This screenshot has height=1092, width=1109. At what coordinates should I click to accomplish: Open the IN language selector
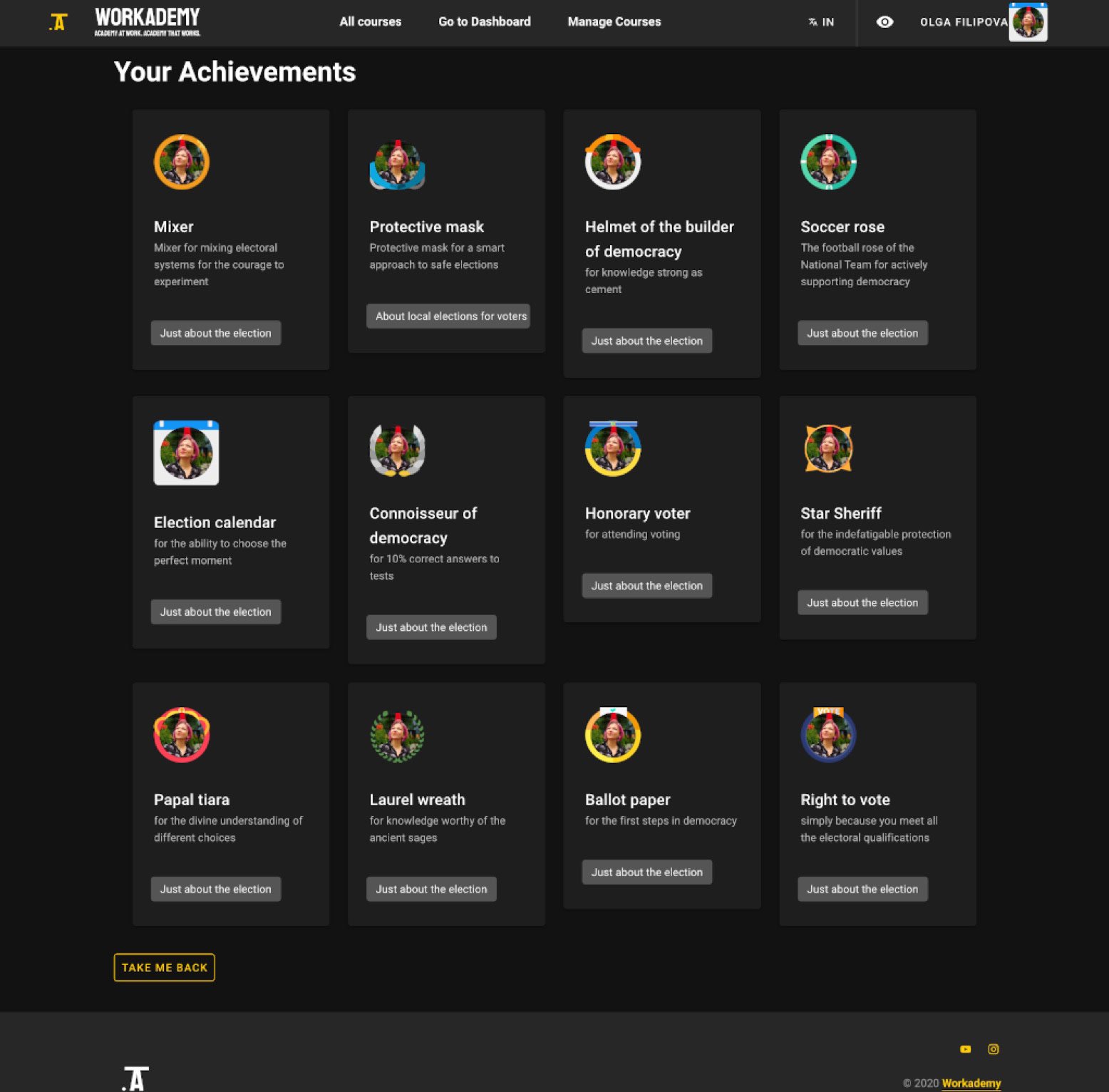pos(821,22)
